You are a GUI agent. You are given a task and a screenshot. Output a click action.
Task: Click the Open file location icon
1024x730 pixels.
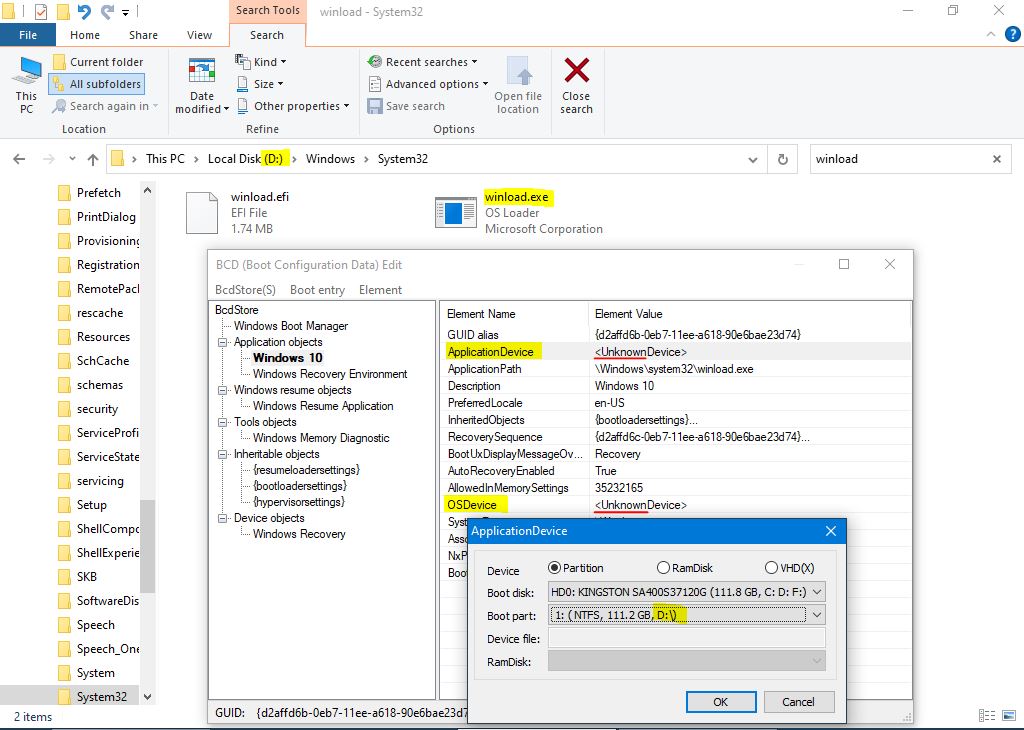[x=517, y=72]
